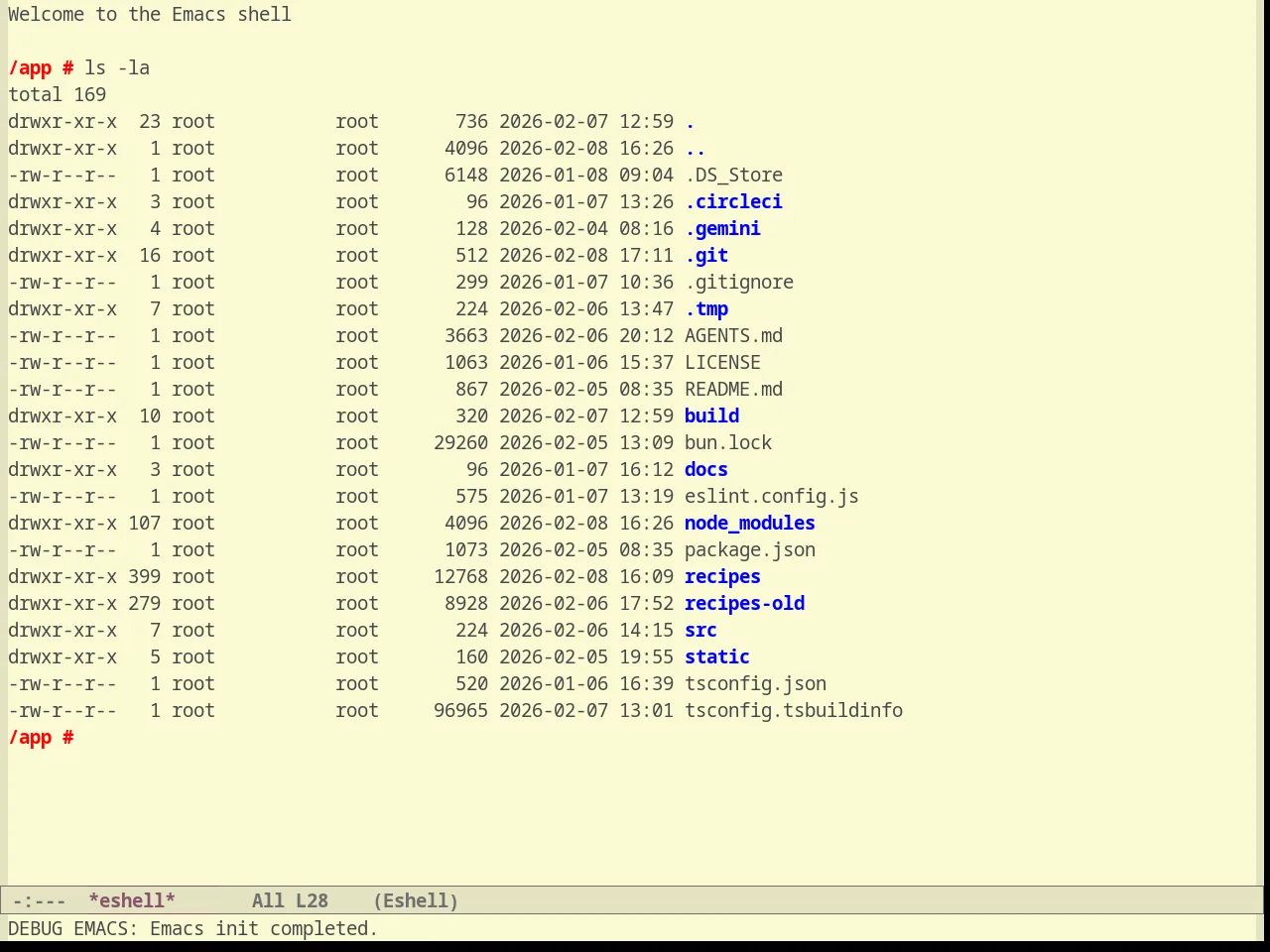Click the size 12768 in the recipes row
1270x952 pixels.
point(460,576)
